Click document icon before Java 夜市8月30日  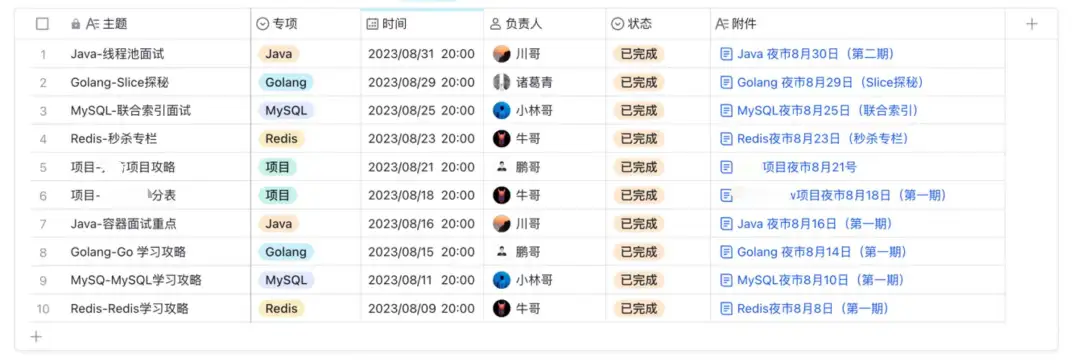[726, 54]
